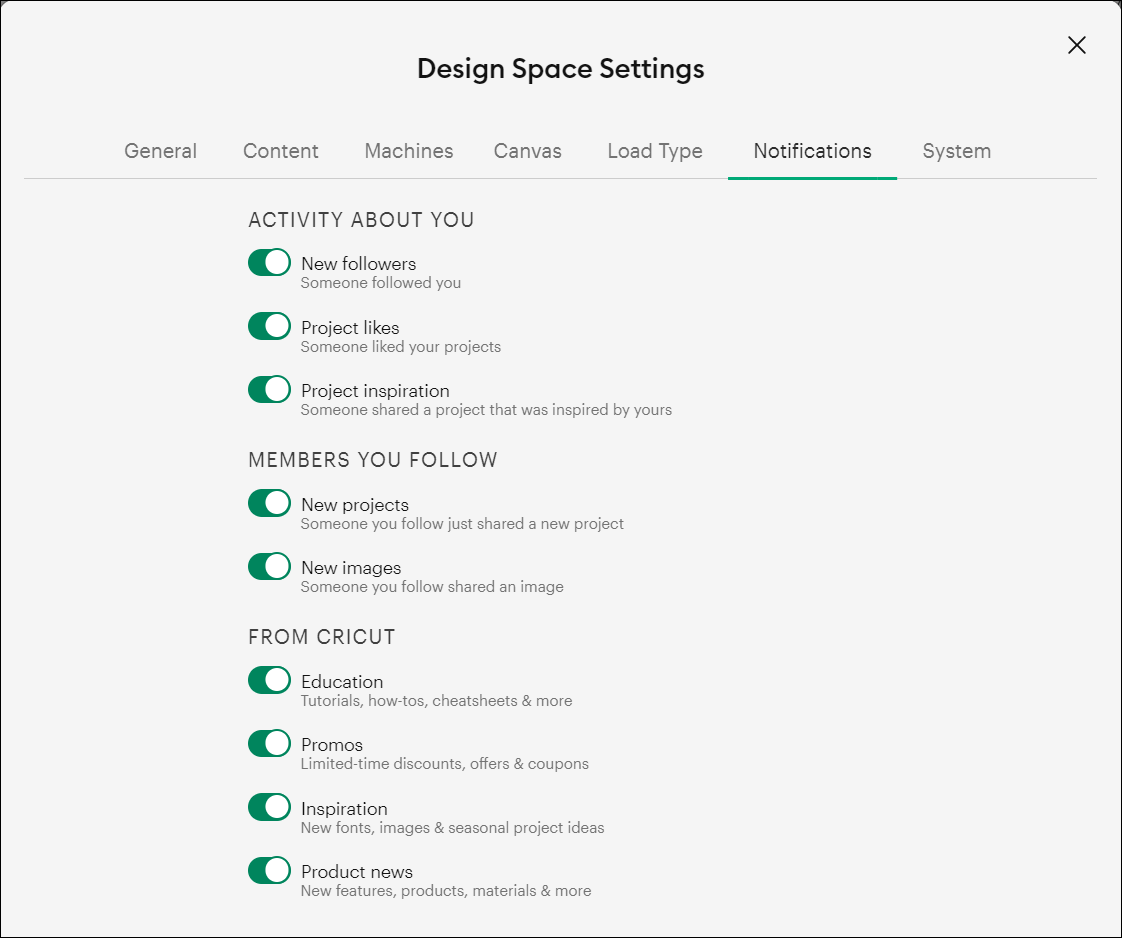Image resolution: width=1122 pixels, height=938 pixels.
Task: Click 'New features, products, materials & more'
Action: [446, 891]
